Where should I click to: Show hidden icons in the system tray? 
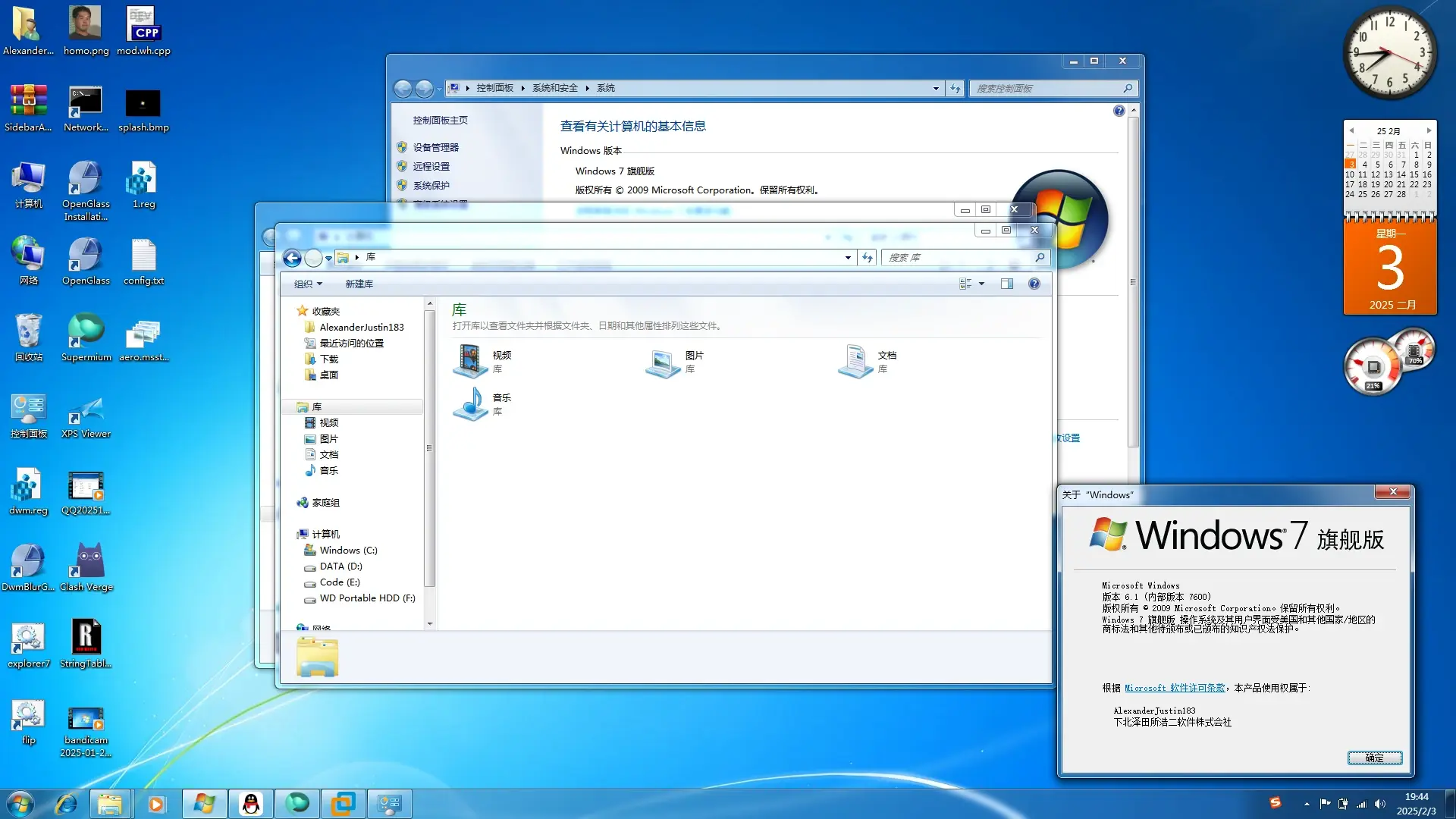[1307, 804]
